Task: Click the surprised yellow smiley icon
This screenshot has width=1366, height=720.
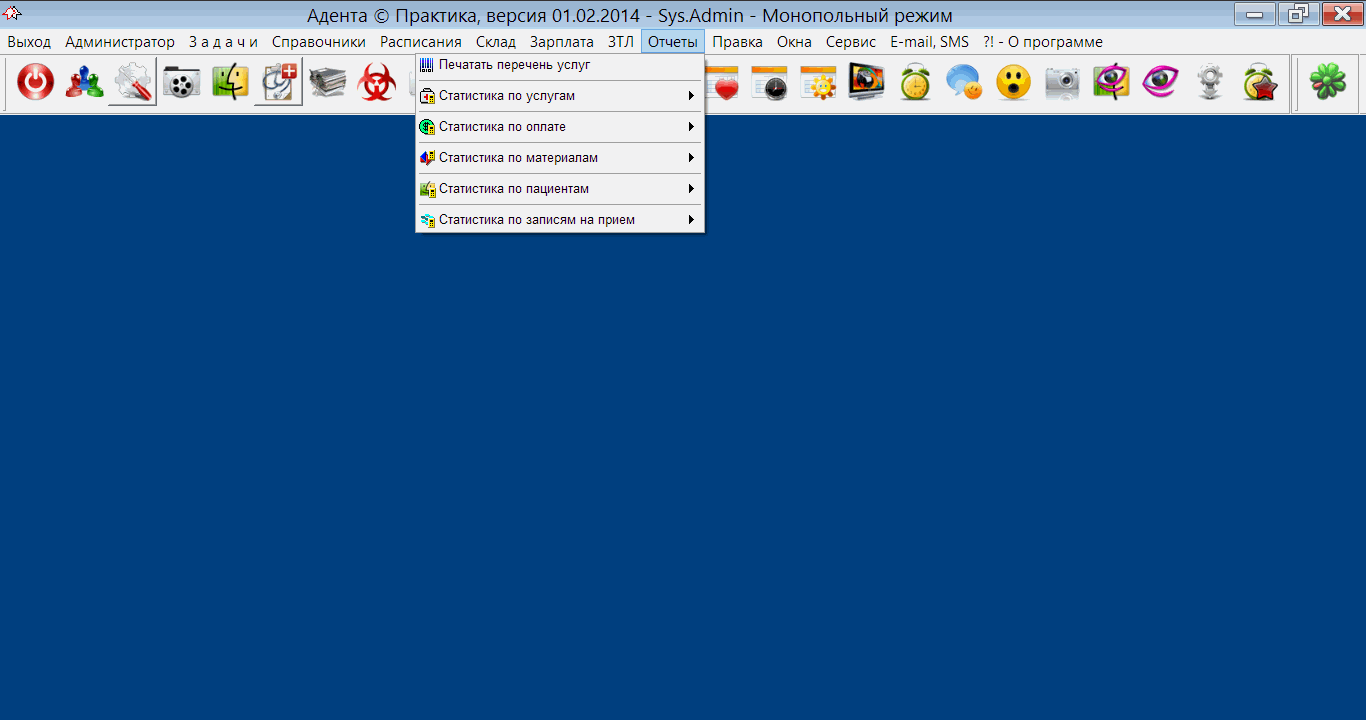Action: click(x=1013, y=83)
